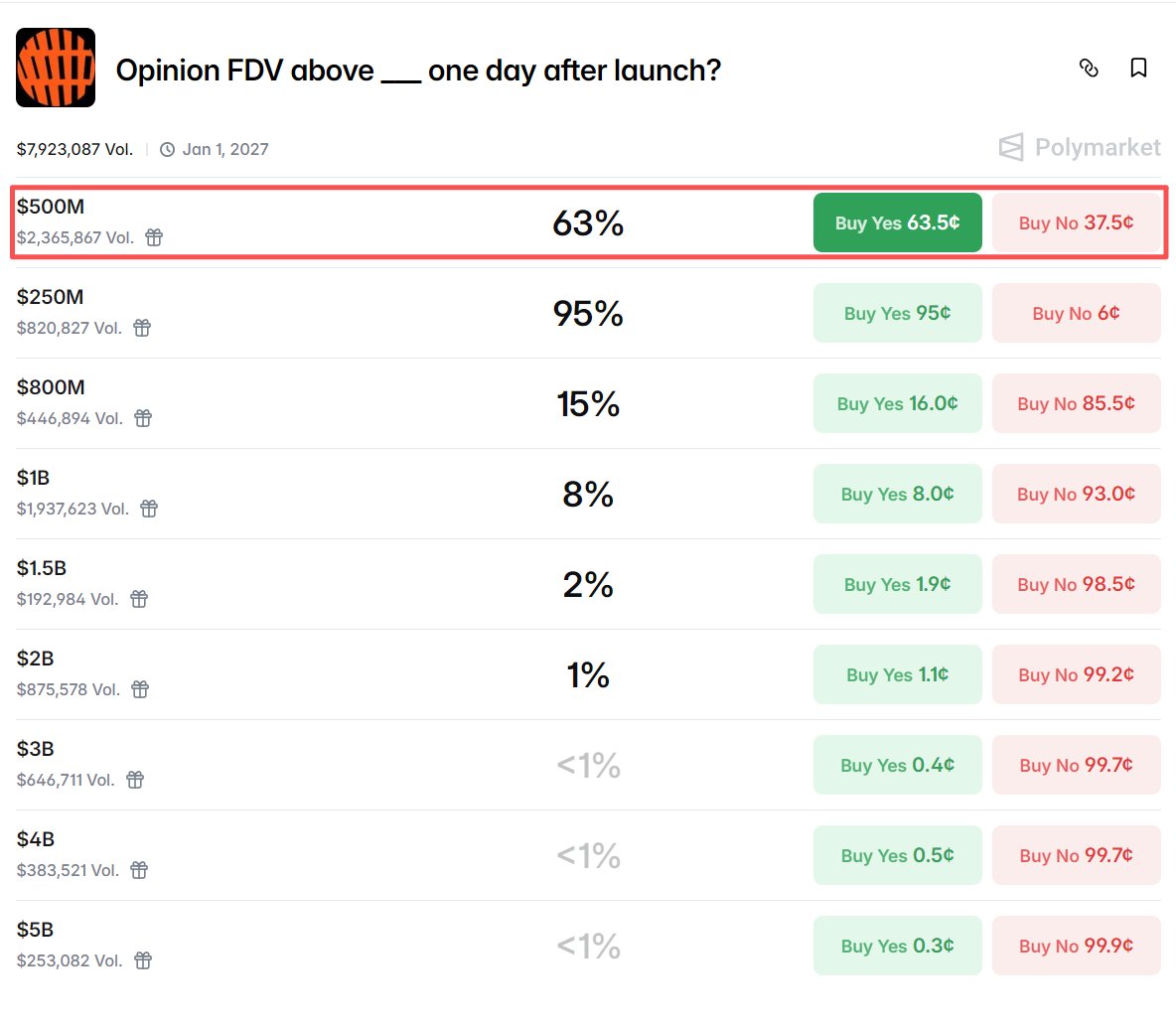Screen dimensions: 1176x1028
Task: Open the $1.5B outcome row details
Action: pyautogui.click(x=397, y=584)
